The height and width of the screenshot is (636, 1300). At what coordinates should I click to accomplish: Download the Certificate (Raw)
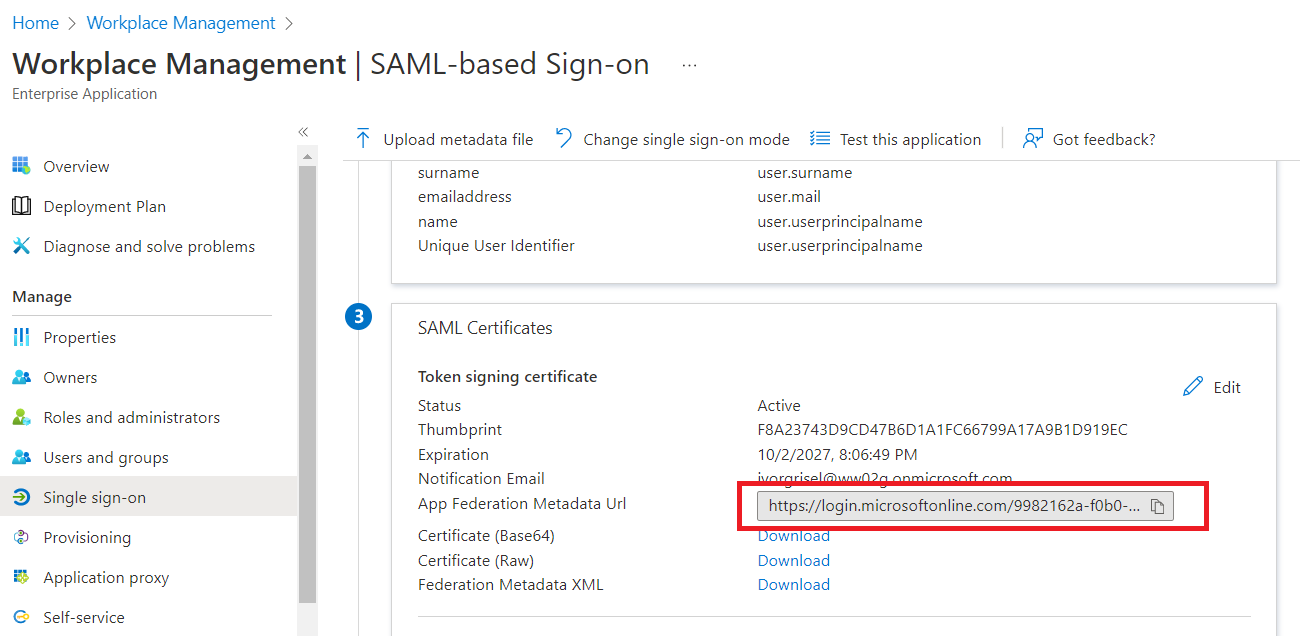[794, 560]
